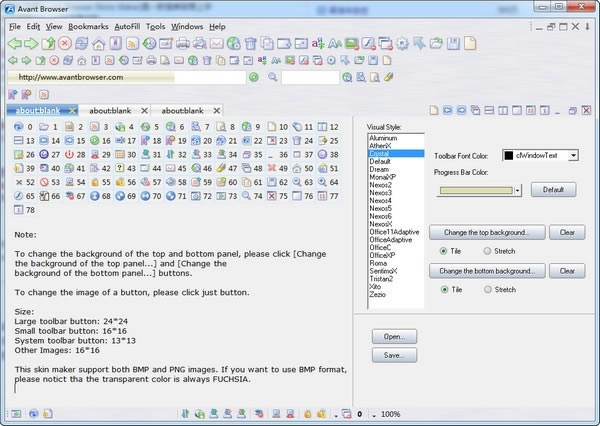
Task: Click the 100% zoom level in the status bar
Action: tap(390, 414)
